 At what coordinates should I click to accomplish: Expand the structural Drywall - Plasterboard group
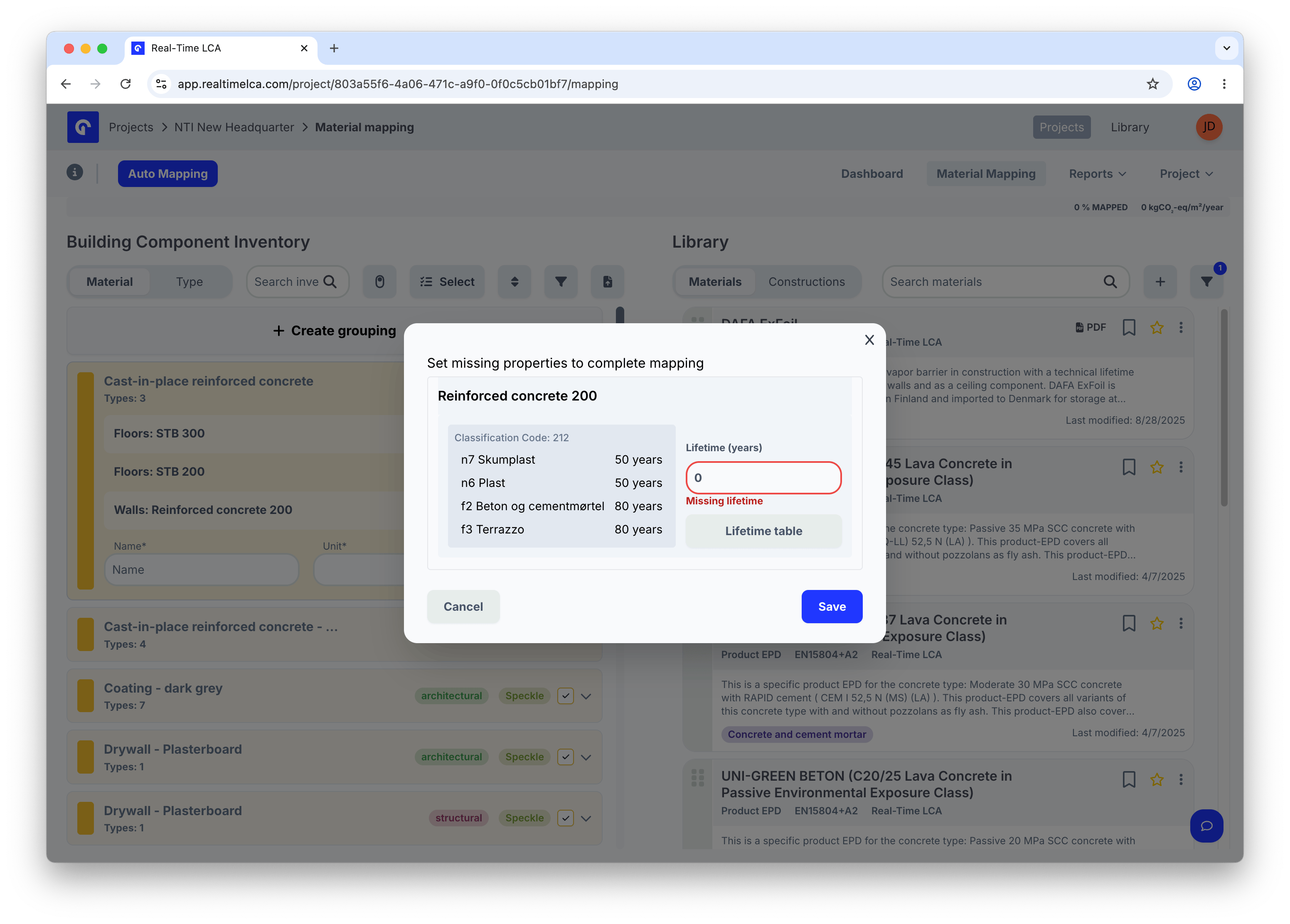[586, 819]
